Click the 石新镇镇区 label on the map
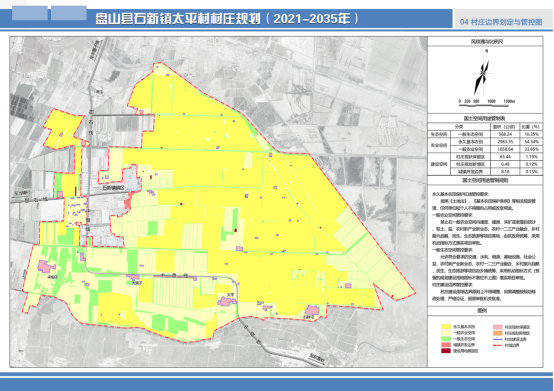The width and height of the screenshot is (554, 391). [113, 188]
